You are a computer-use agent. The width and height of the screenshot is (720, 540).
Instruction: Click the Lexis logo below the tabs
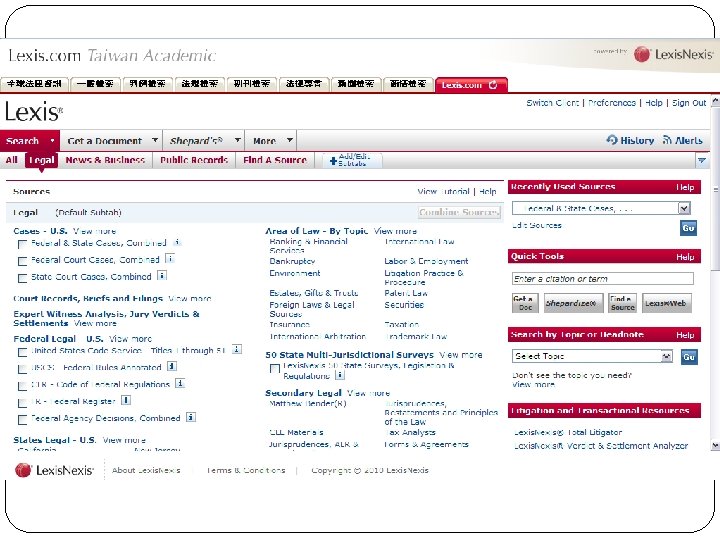(x=34, y=112)
